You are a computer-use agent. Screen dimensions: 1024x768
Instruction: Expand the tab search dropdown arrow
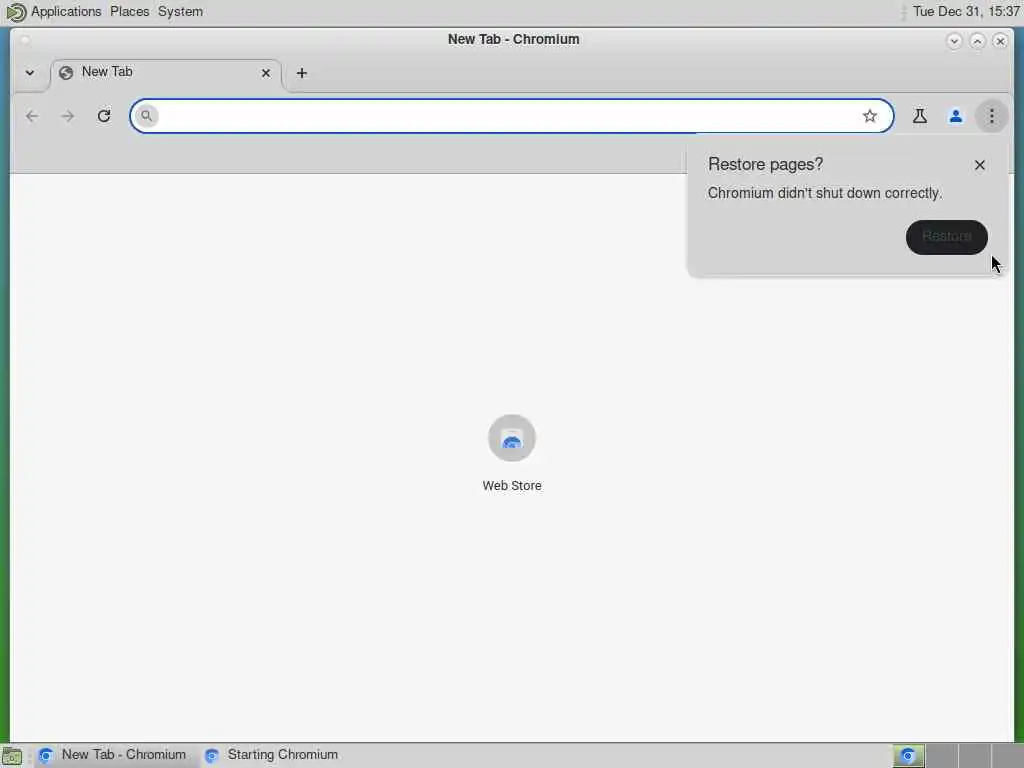pos(30,72)
